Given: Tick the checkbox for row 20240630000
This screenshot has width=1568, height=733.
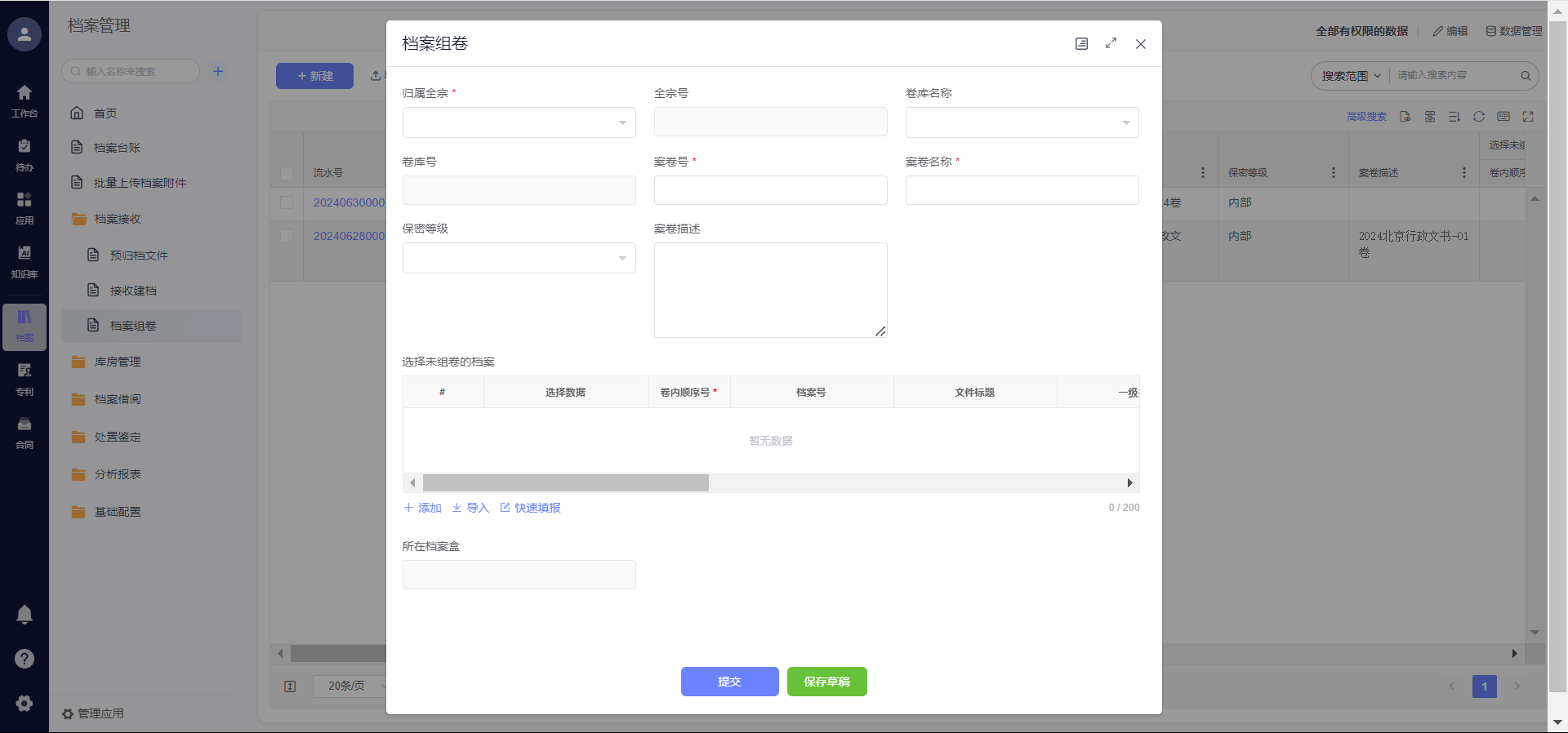Looking at the screenshot, I should (x=287, y=202).
